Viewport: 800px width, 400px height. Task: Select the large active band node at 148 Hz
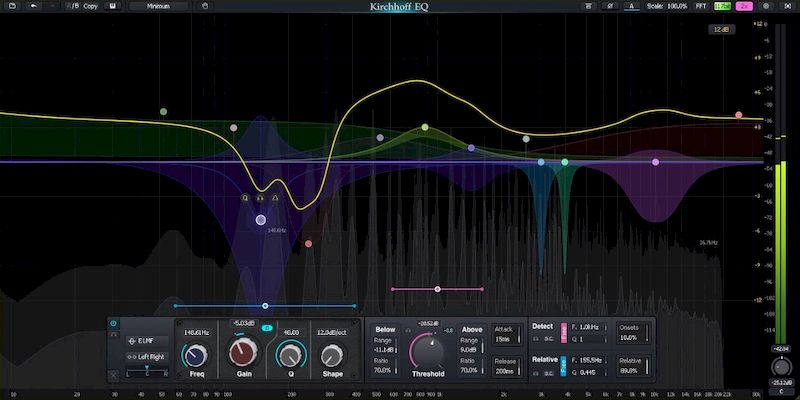click(x=261, y=220)
